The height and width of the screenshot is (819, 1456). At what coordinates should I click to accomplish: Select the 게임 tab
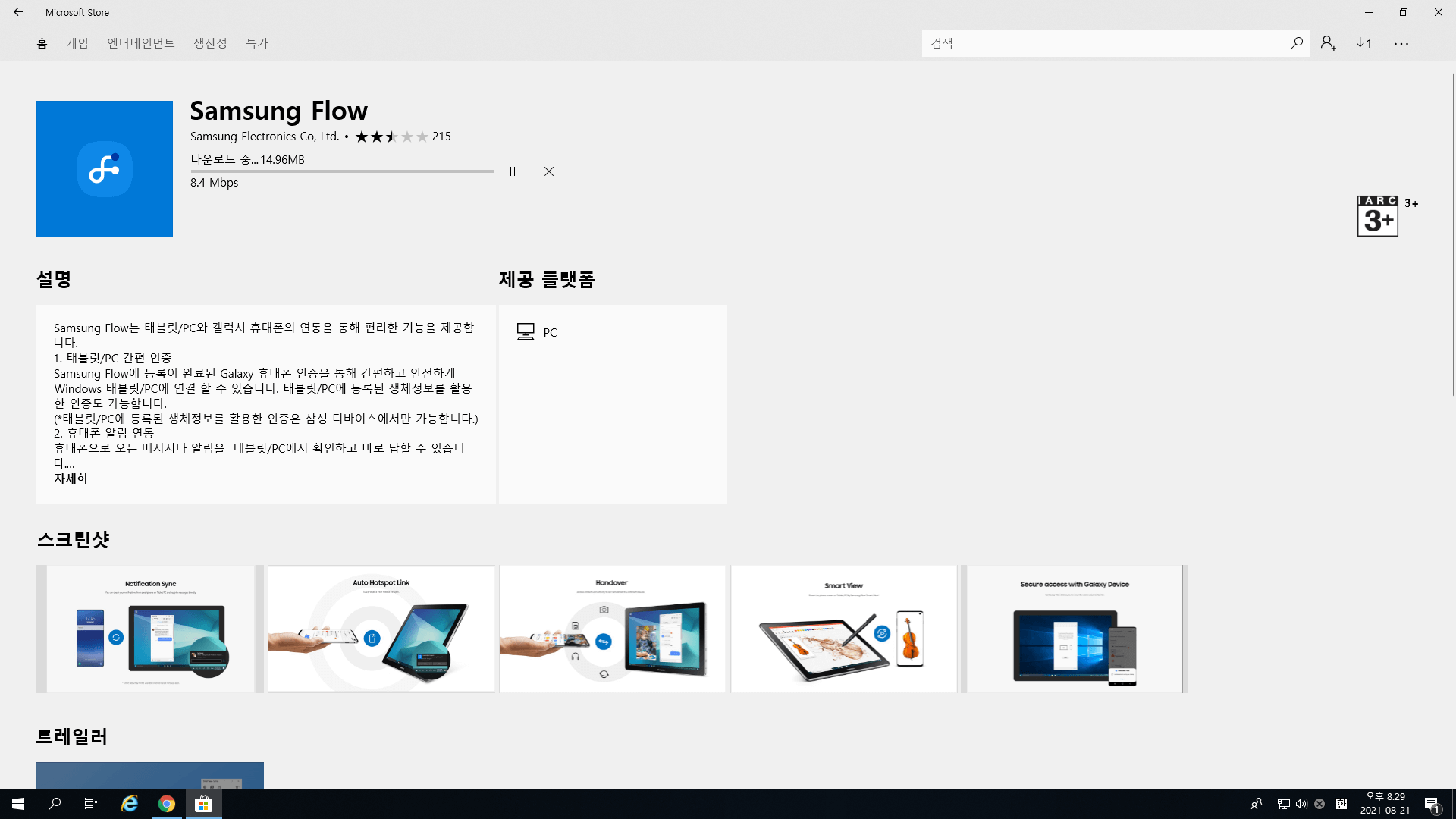[x=77, y=43]
